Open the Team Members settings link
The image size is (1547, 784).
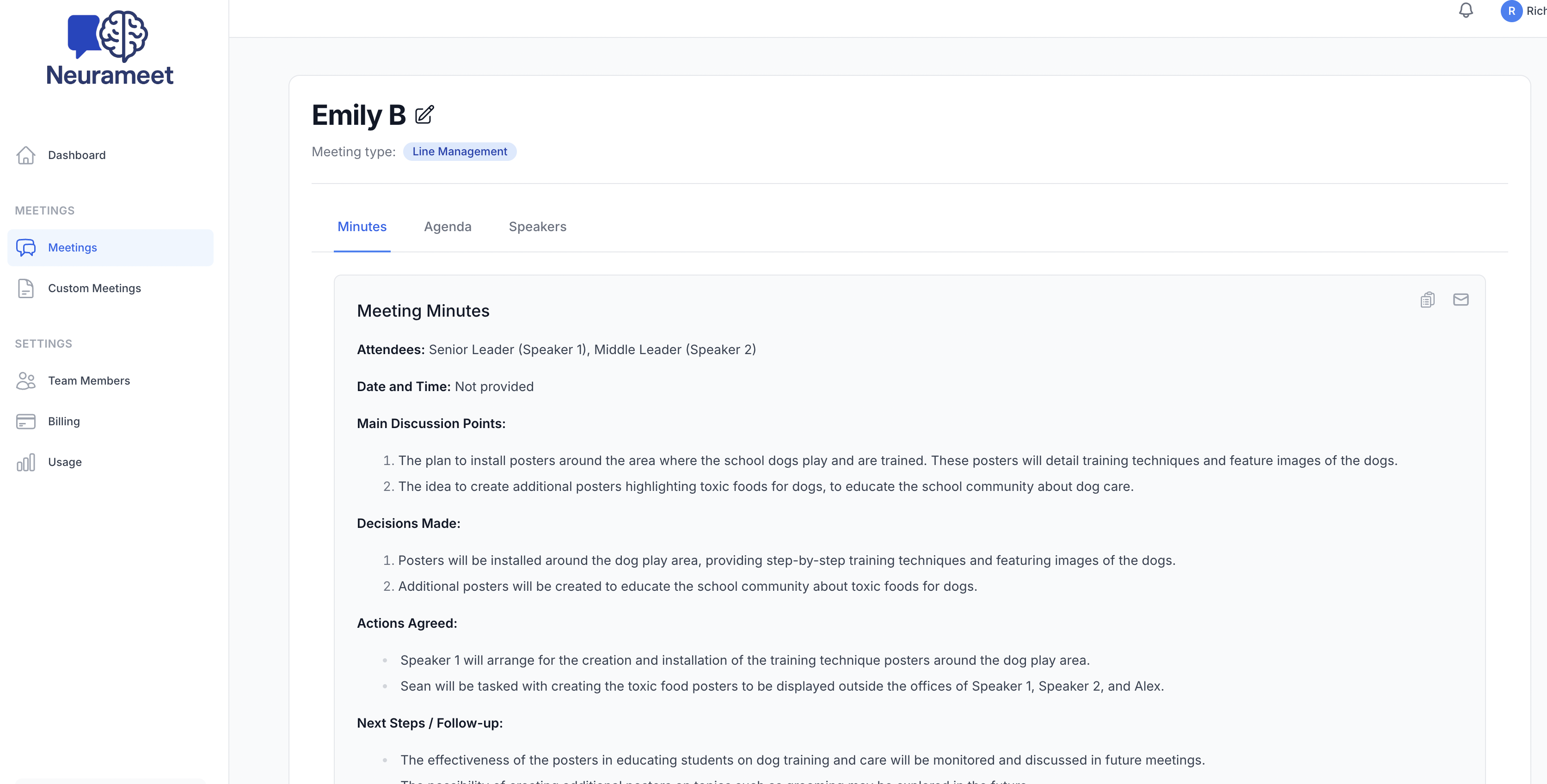[89, 380]
